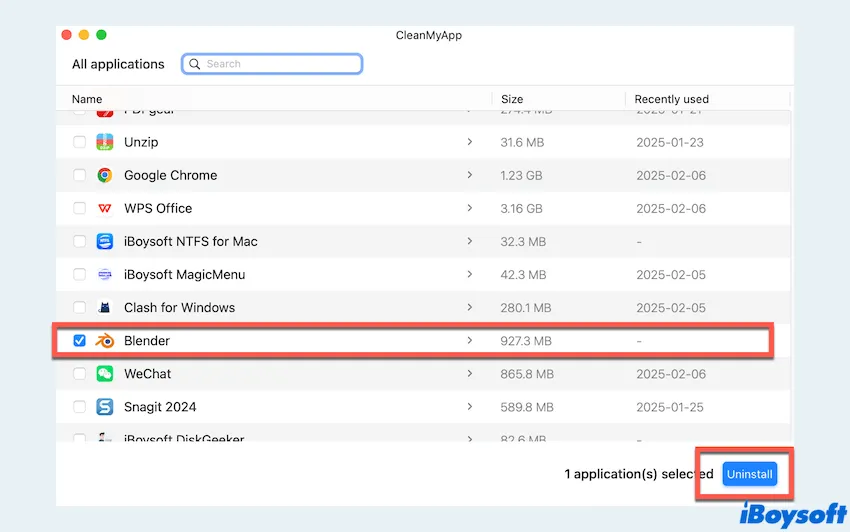The width and height of the screenshot is (850, 532).
Task: Click the Snagit 2024 app icon
Action: click(105, 407)
